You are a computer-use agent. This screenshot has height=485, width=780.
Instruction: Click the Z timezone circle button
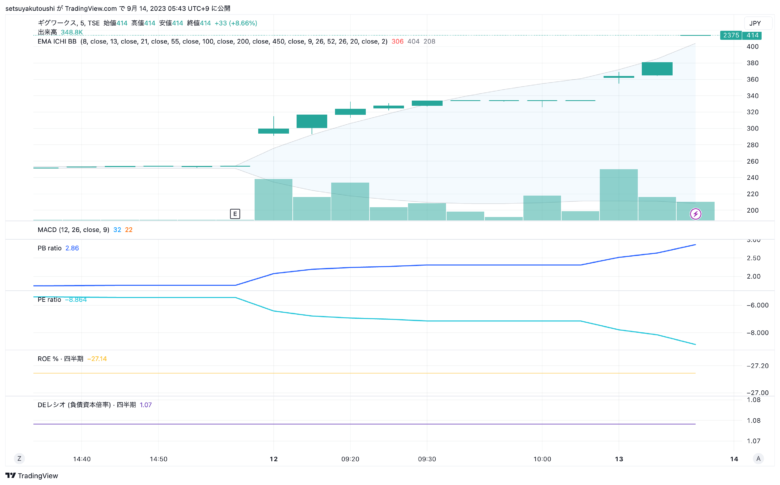coord(19,459)
